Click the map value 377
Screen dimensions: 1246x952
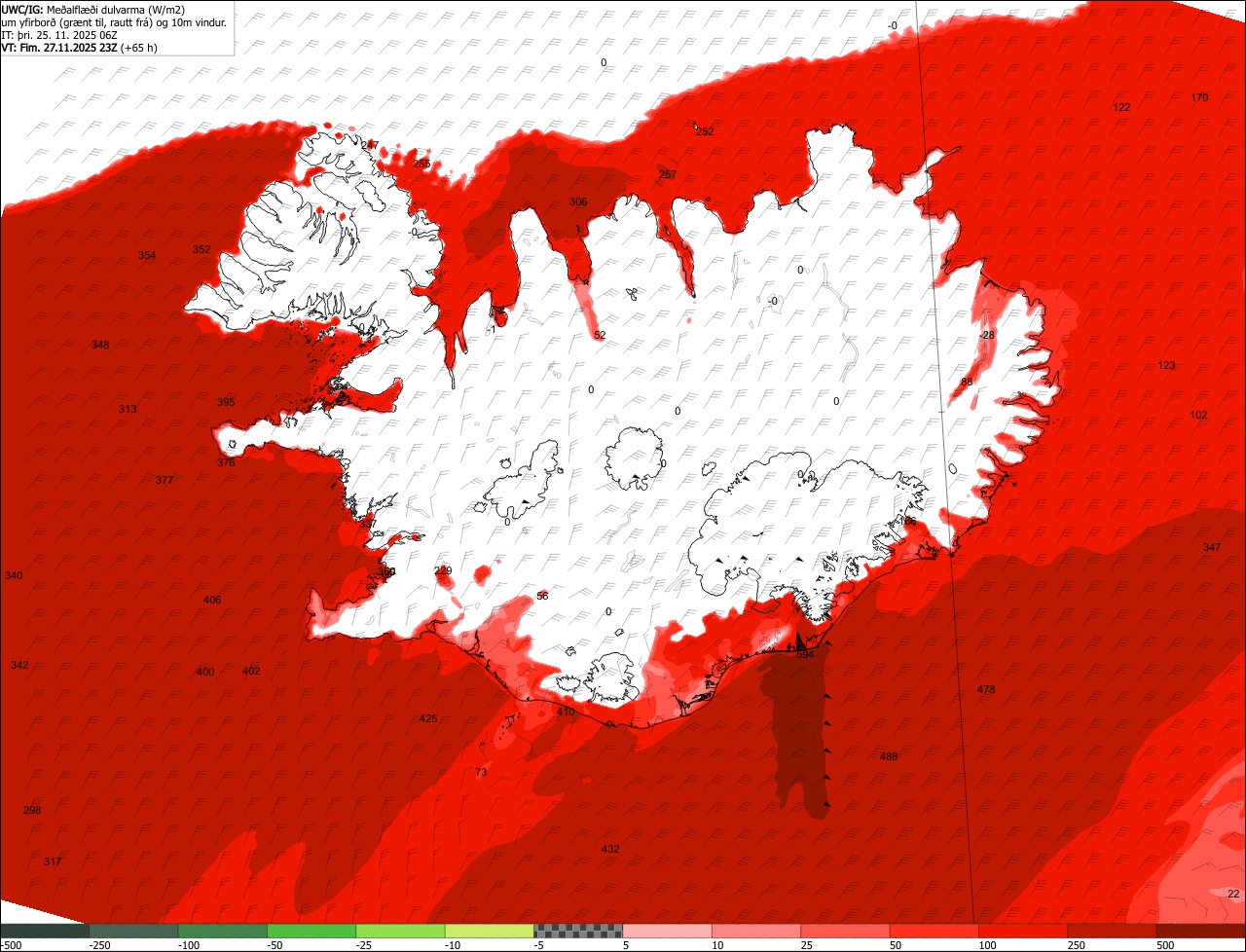[165, 480]
